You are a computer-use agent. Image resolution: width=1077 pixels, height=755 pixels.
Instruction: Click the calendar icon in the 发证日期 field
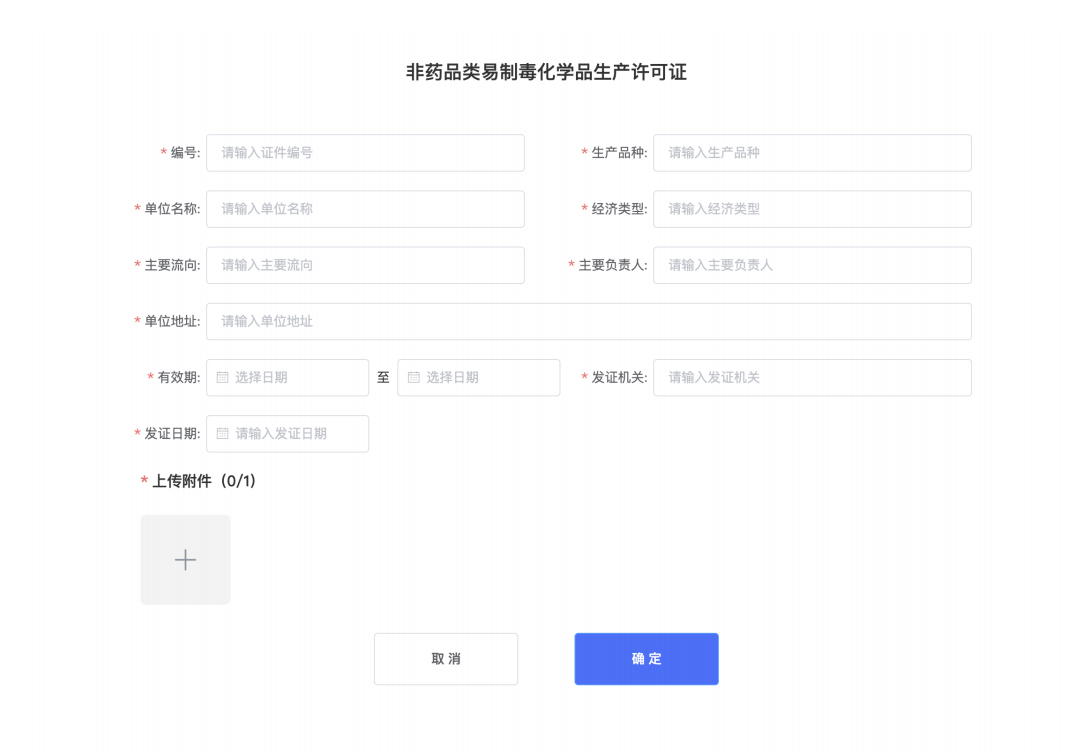(x=222, y=434)
